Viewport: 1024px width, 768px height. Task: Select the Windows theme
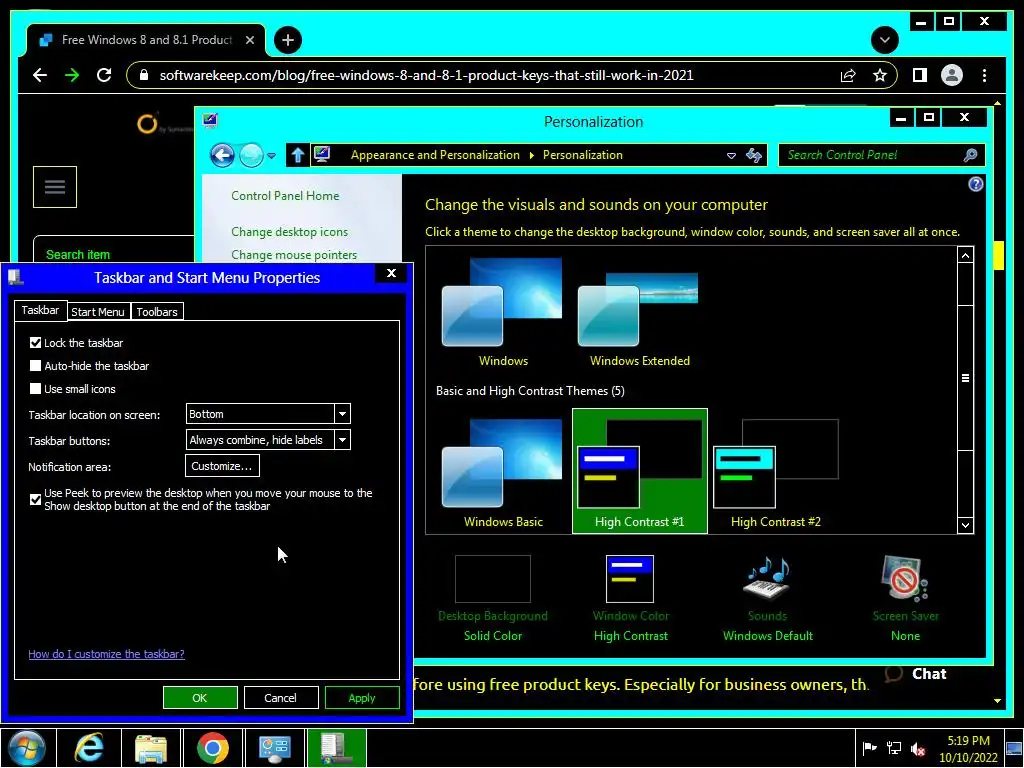click(502, 312)
